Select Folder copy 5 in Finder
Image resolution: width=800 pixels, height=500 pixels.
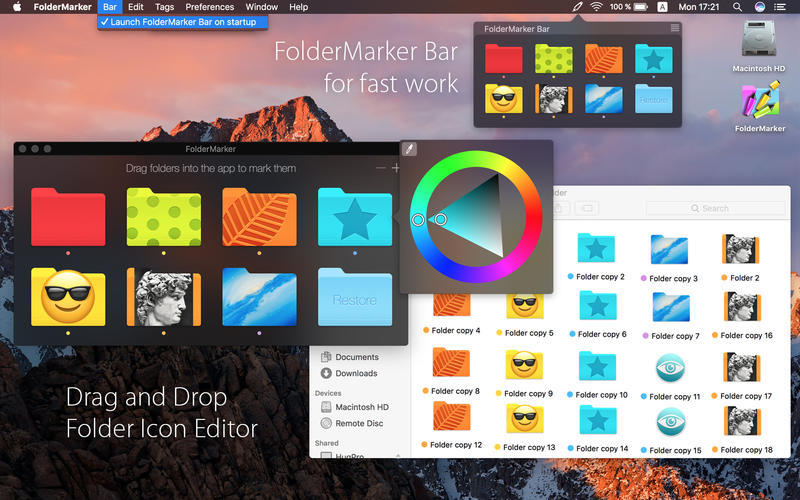click(524, 306)
